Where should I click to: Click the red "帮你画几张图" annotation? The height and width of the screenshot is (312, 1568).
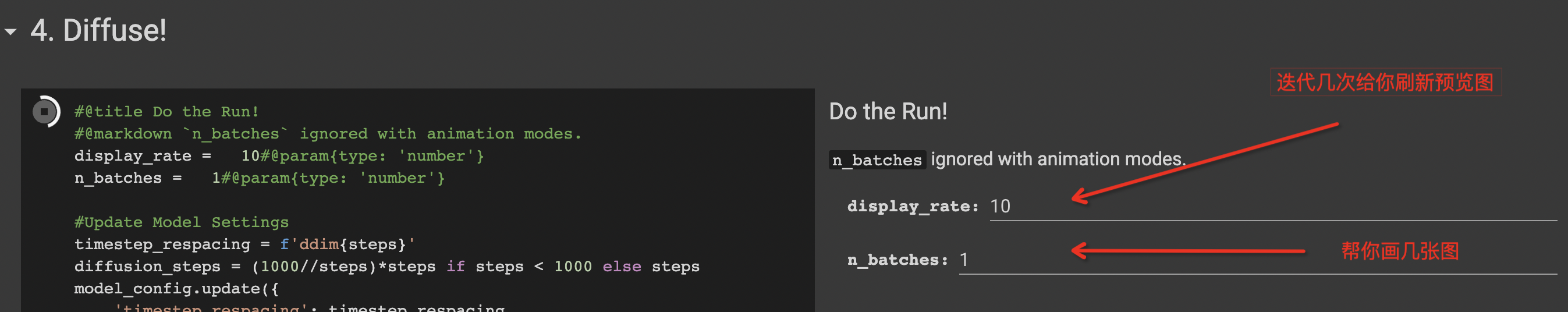pos(1400,250)
